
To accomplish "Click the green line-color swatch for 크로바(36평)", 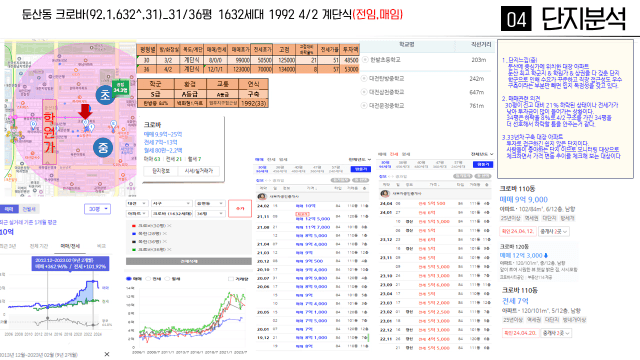I will click(x=133, y=249).
